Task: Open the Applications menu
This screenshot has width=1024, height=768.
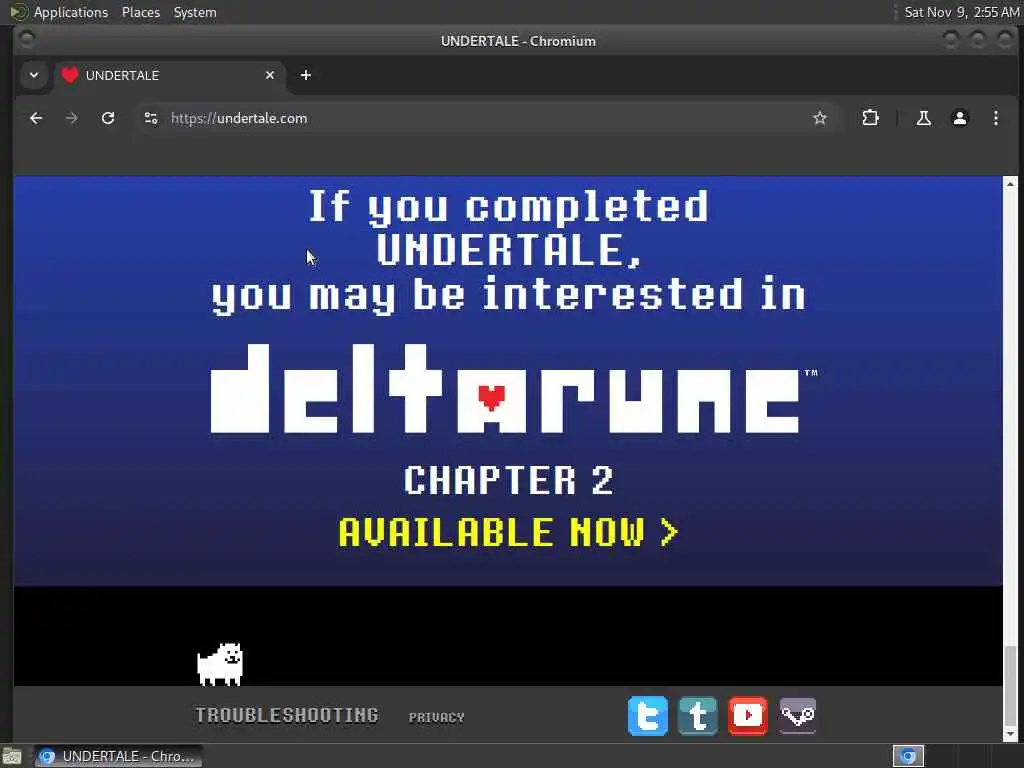Action: coord(71,12)
